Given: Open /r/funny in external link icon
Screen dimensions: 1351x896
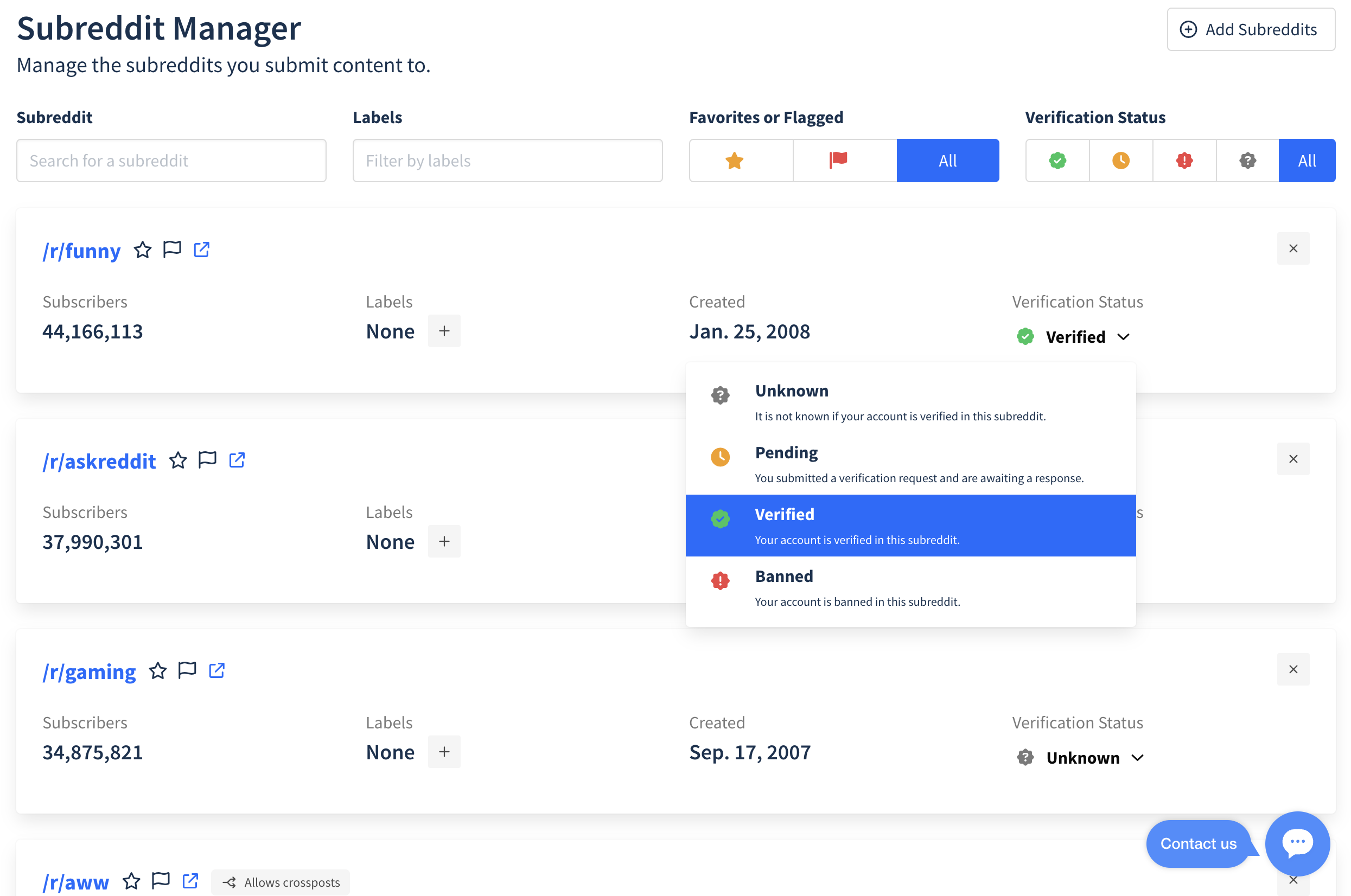Looking at the screenshot, I should (x=201, y=249).
